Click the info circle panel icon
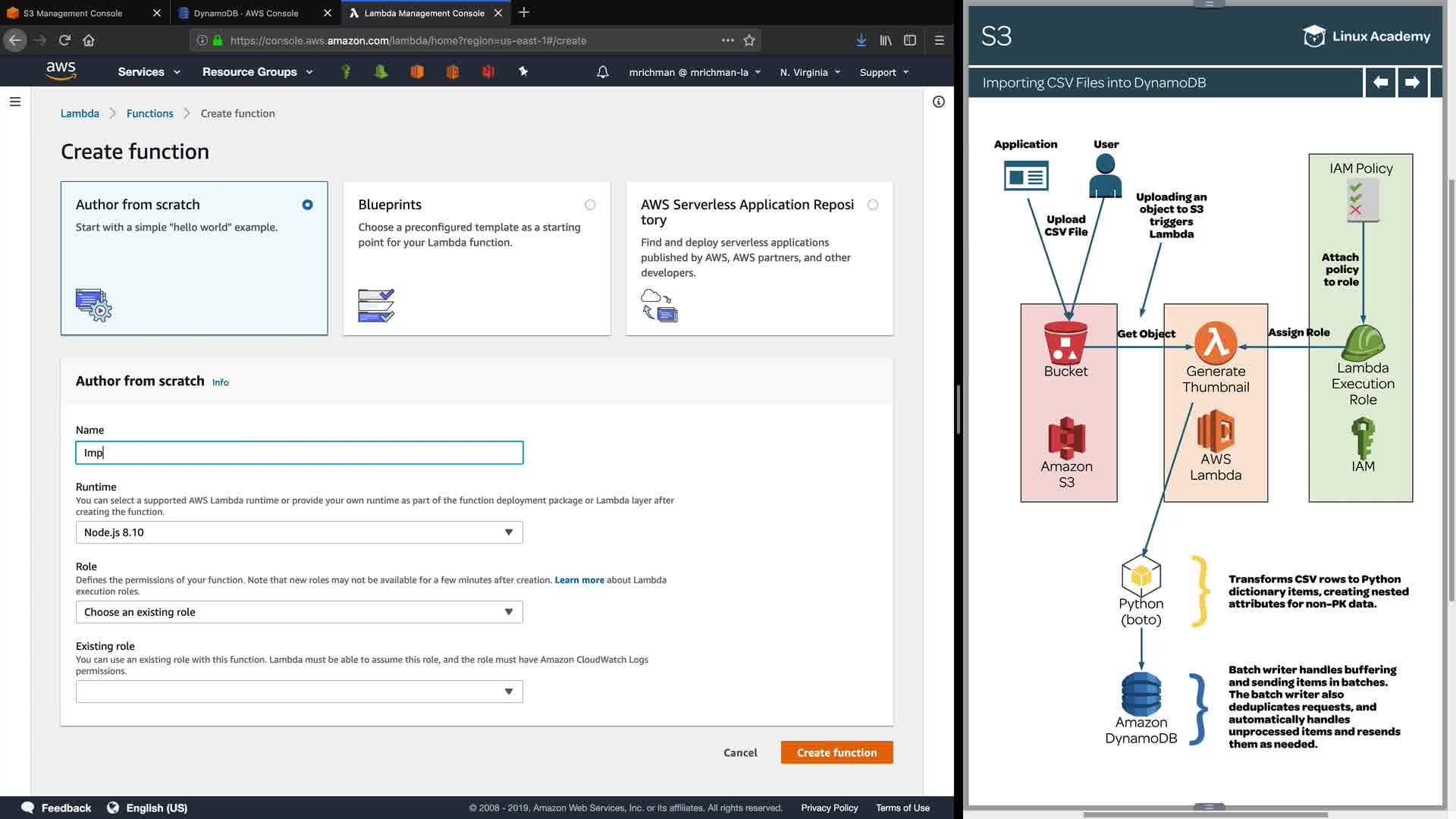 pos(938,102)
